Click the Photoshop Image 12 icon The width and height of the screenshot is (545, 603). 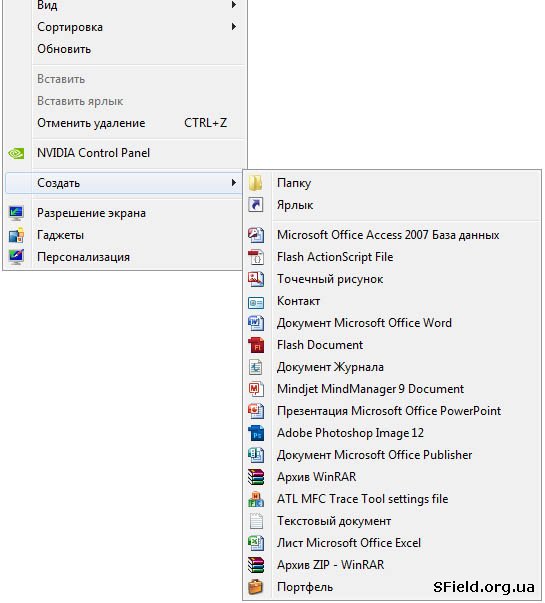click(256, 433)
